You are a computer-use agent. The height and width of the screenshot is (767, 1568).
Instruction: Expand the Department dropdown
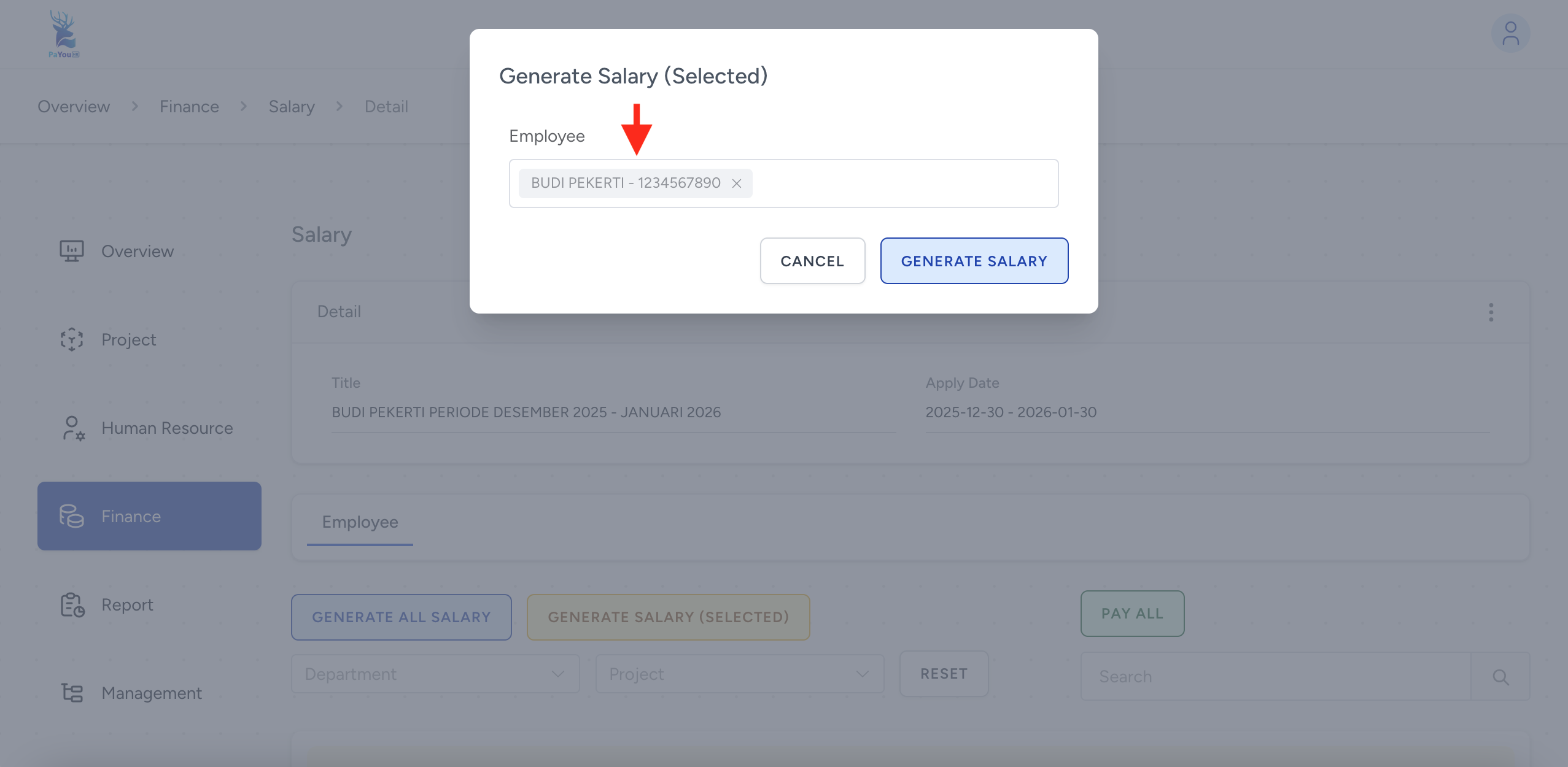[435, 674]
